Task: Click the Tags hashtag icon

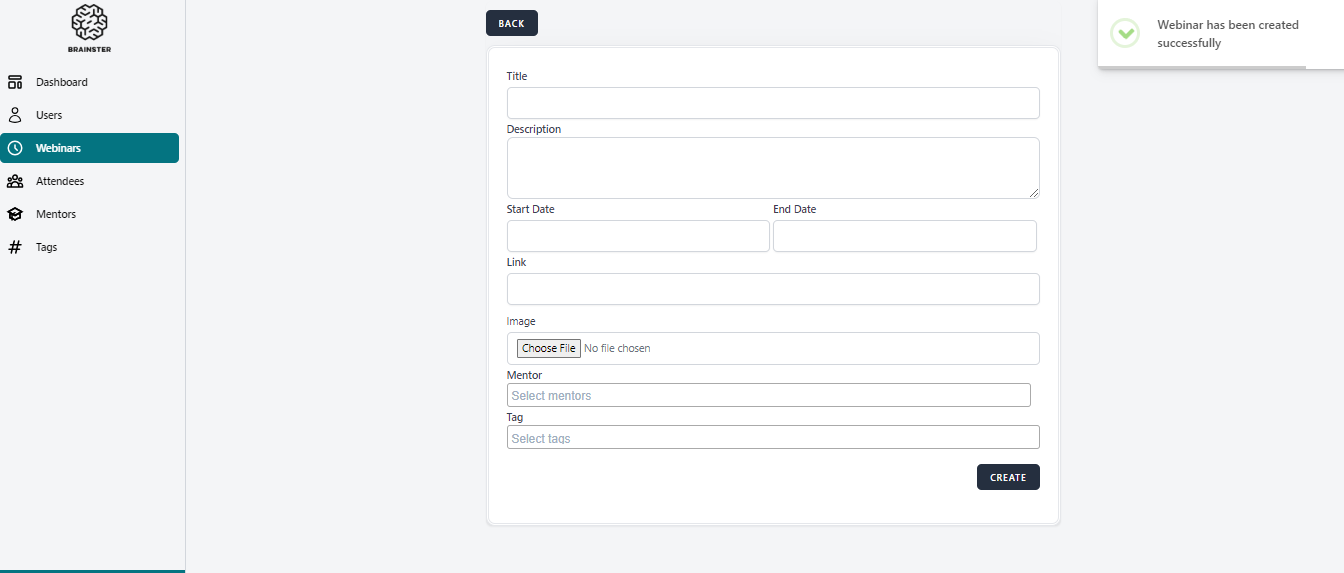Action: [x=15, y=247]
